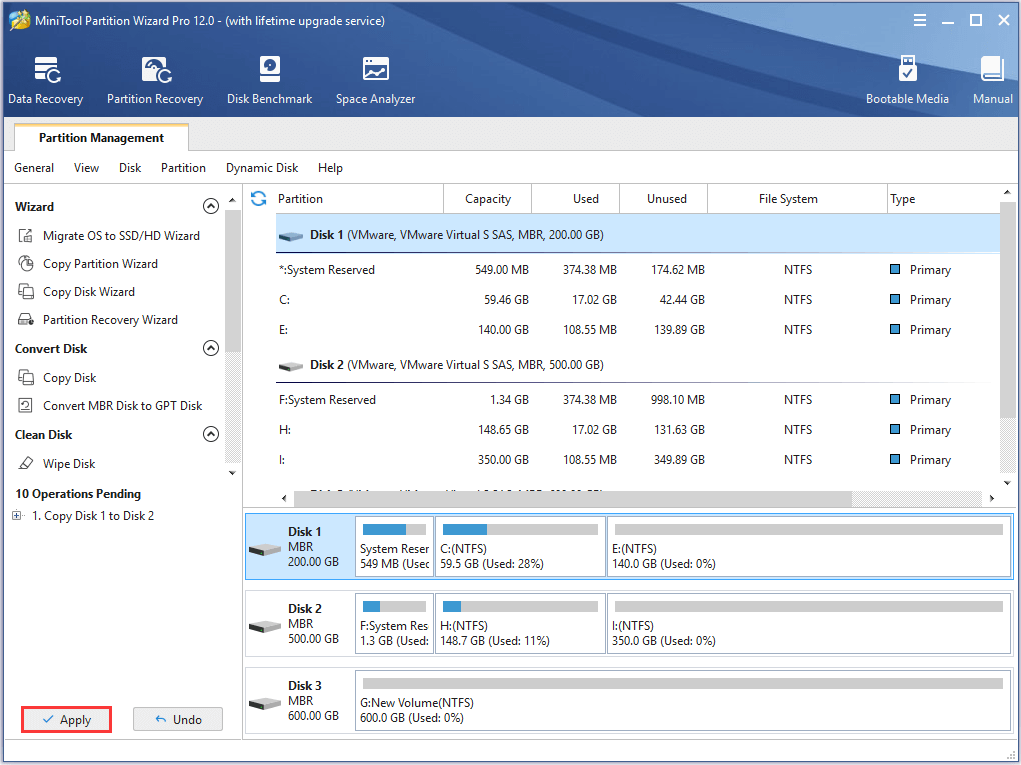Expand pending operation Copy Disk 1 to Disk 2
1021x765 pixels.
(16, 516)
